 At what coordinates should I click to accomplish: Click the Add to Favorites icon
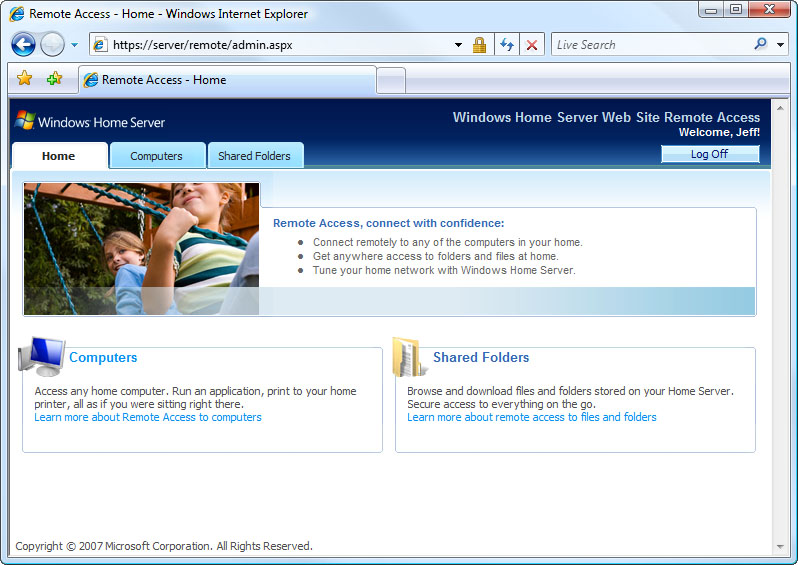click(x=54, y=79)
